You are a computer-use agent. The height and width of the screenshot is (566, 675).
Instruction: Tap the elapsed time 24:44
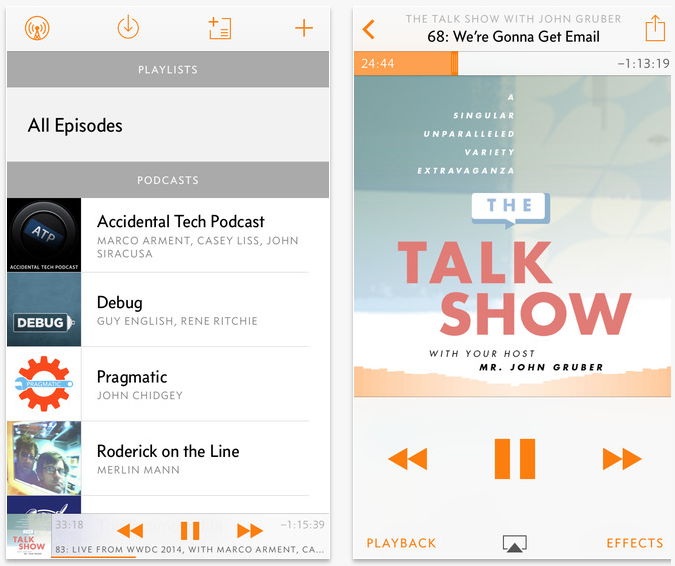(378, 64)
